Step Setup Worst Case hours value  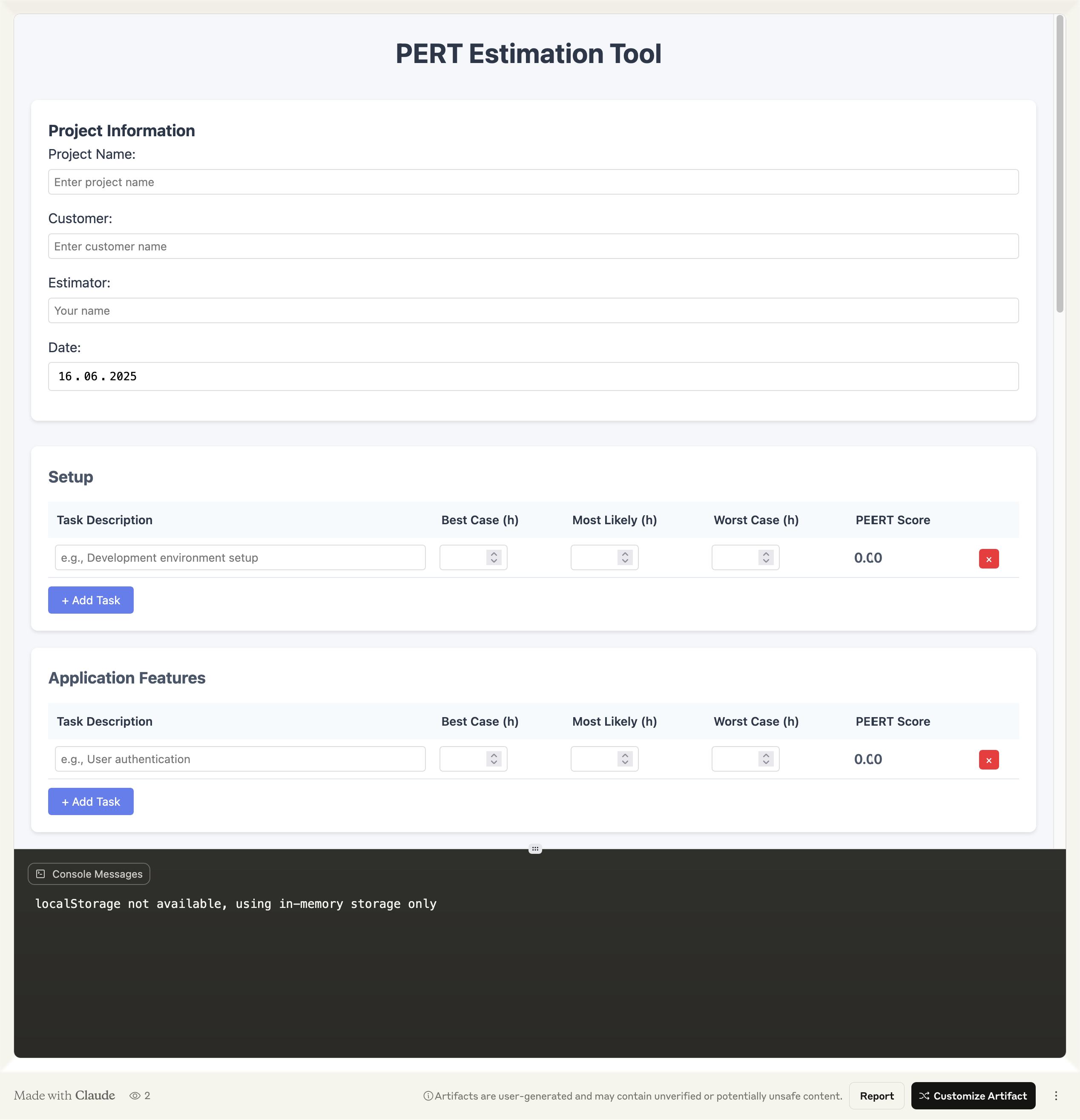point(766,557)
